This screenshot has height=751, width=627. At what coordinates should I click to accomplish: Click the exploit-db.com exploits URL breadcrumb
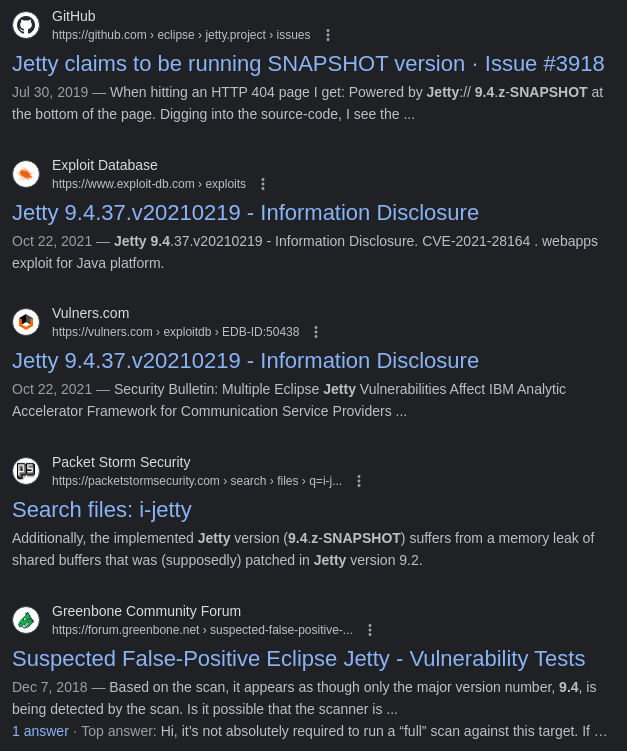(x=149, y=184)
